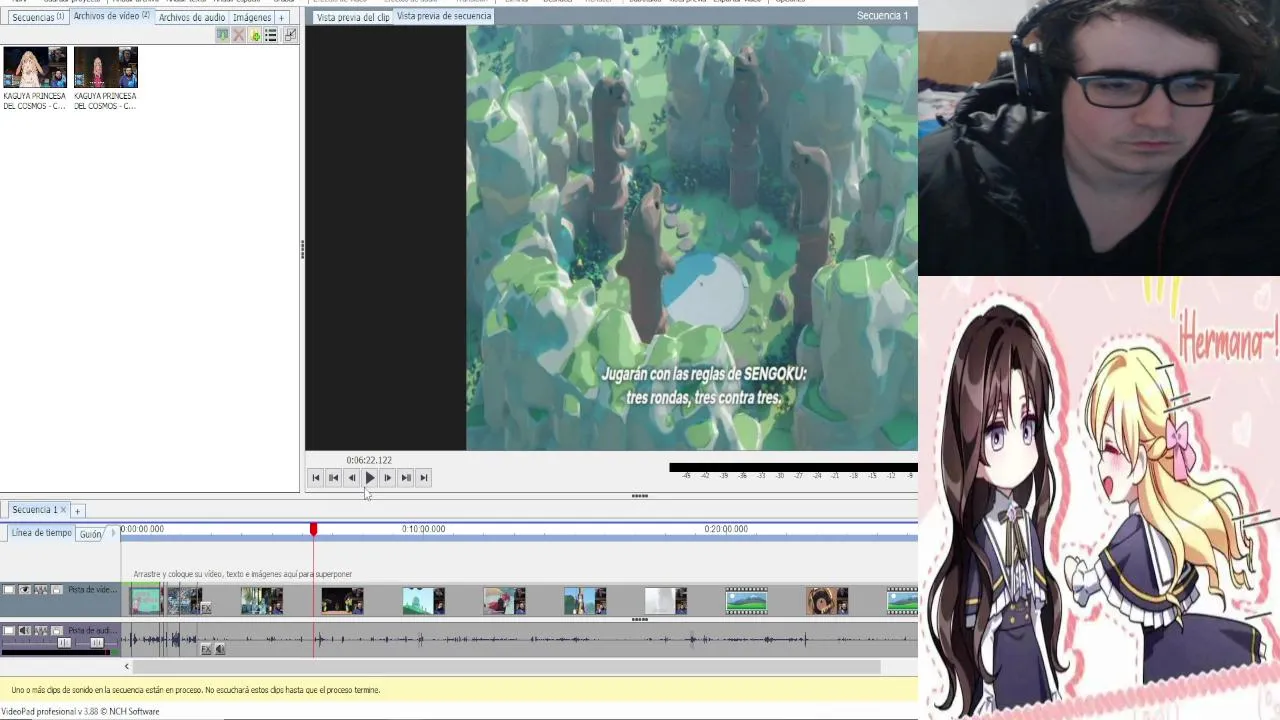The height and width of the screenshot is (720, 1280).
Task: Add a new bin tab with the plus button
Action: coord(281,17)
